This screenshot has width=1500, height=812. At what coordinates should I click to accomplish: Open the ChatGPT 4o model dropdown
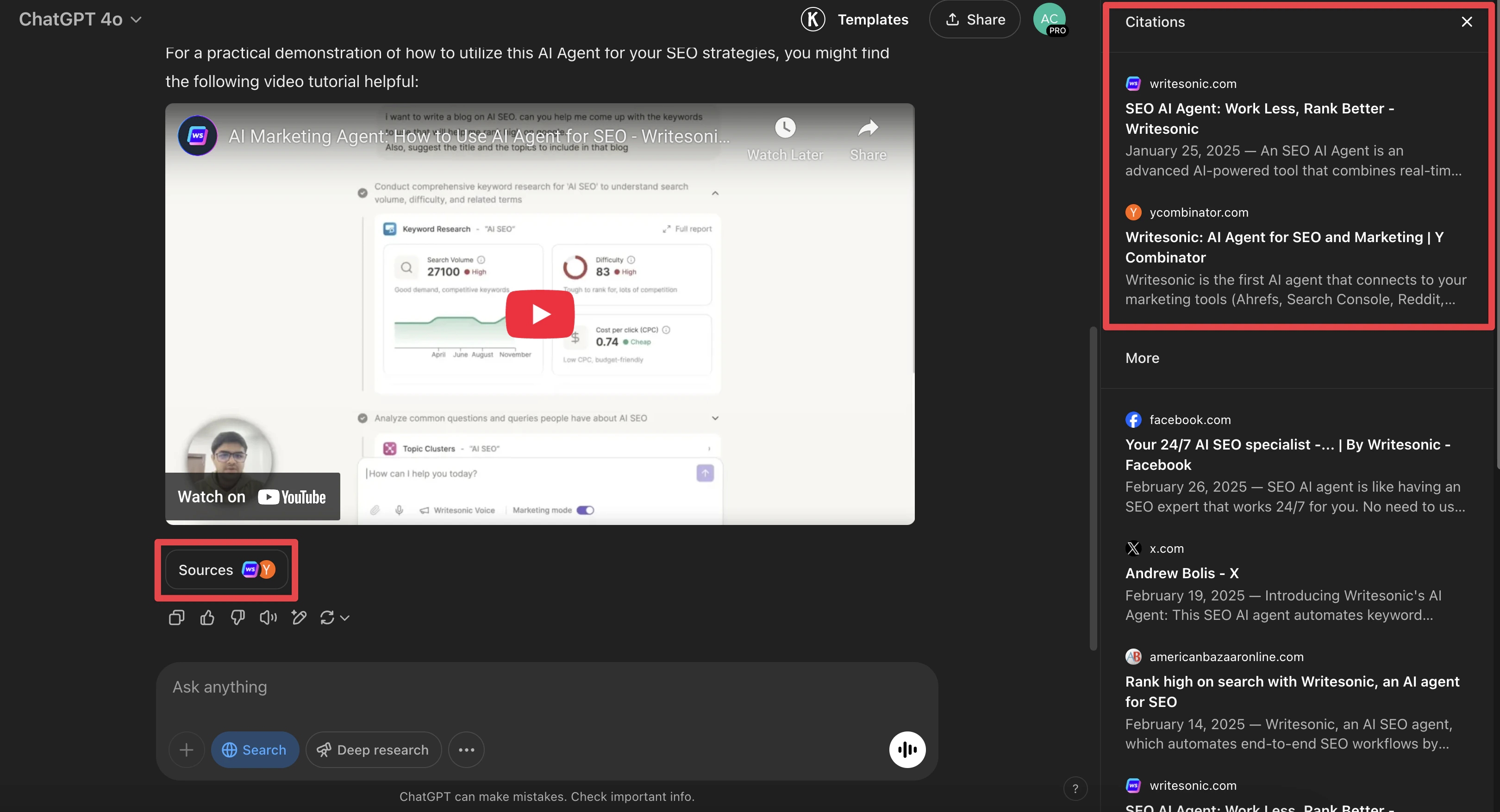click(x=81, y=19)
